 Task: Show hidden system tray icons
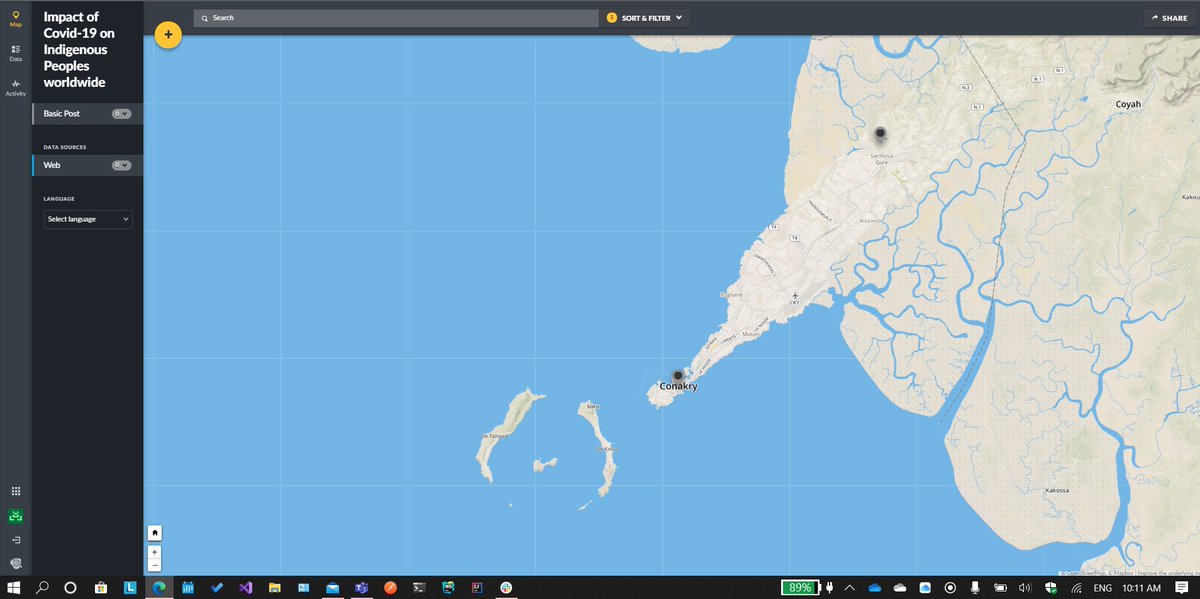click(850, 588)
